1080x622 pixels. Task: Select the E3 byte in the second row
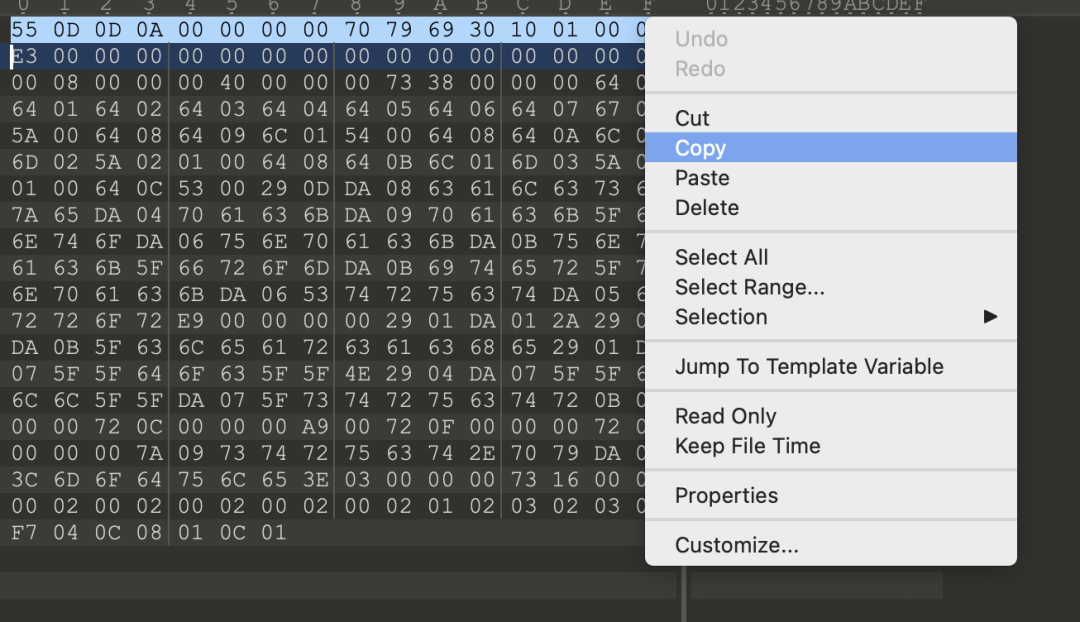coord(24,56)
